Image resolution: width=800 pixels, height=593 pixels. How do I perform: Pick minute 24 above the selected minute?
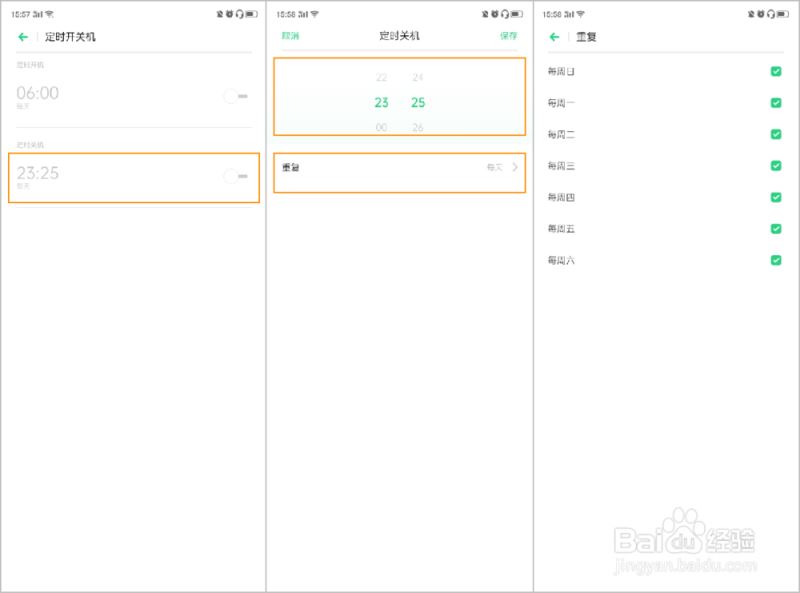[418, 78]
